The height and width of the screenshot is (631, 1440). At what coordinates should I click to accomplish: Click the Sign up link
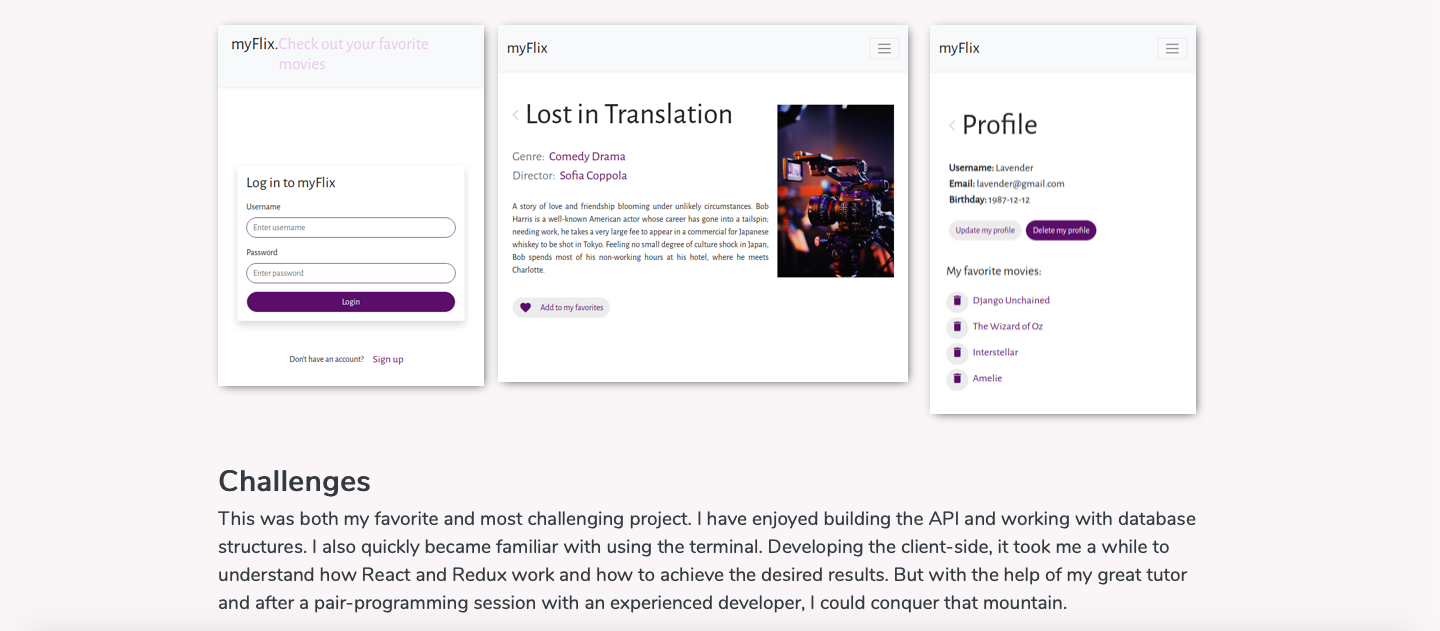tap(388, 360)
